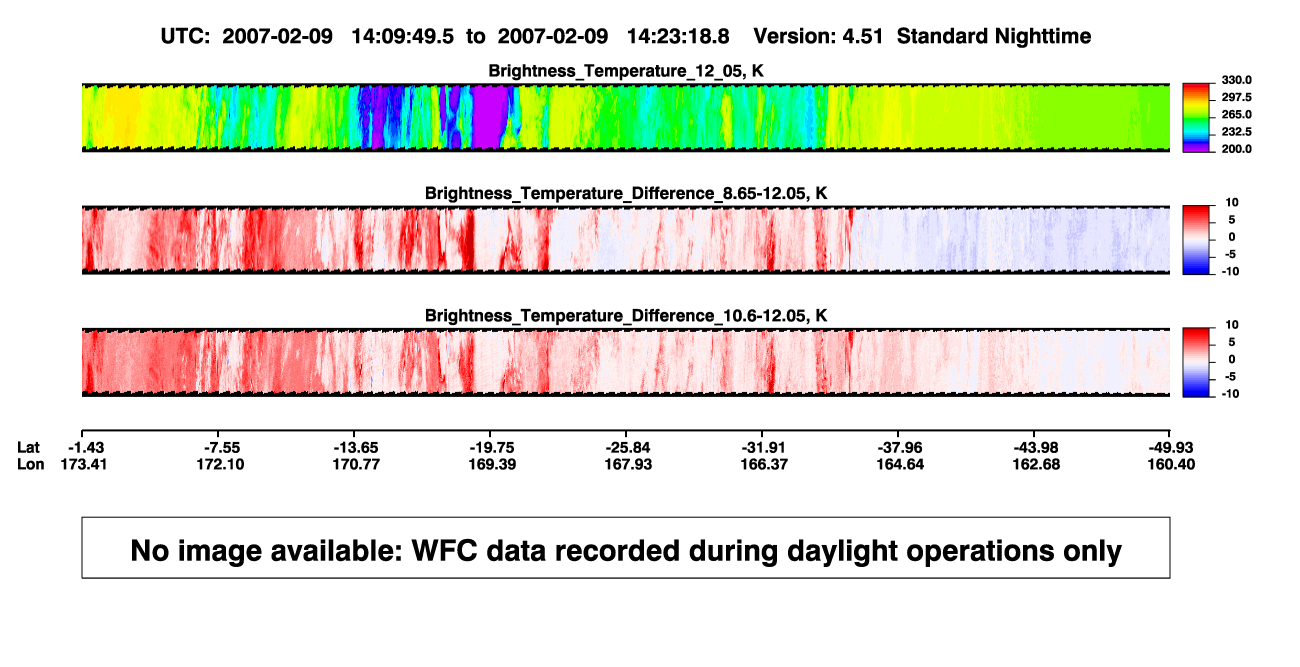The image size is (1300, 667).
Task: Click the 'Lat' axis label
Action: [x=27, y=447]
